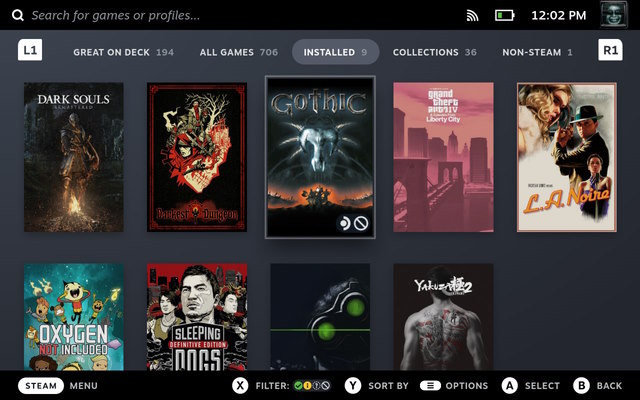Screen dimensions: 640x400
Task: Open the night-vision goggles game tile
Action: coord(320,317)
